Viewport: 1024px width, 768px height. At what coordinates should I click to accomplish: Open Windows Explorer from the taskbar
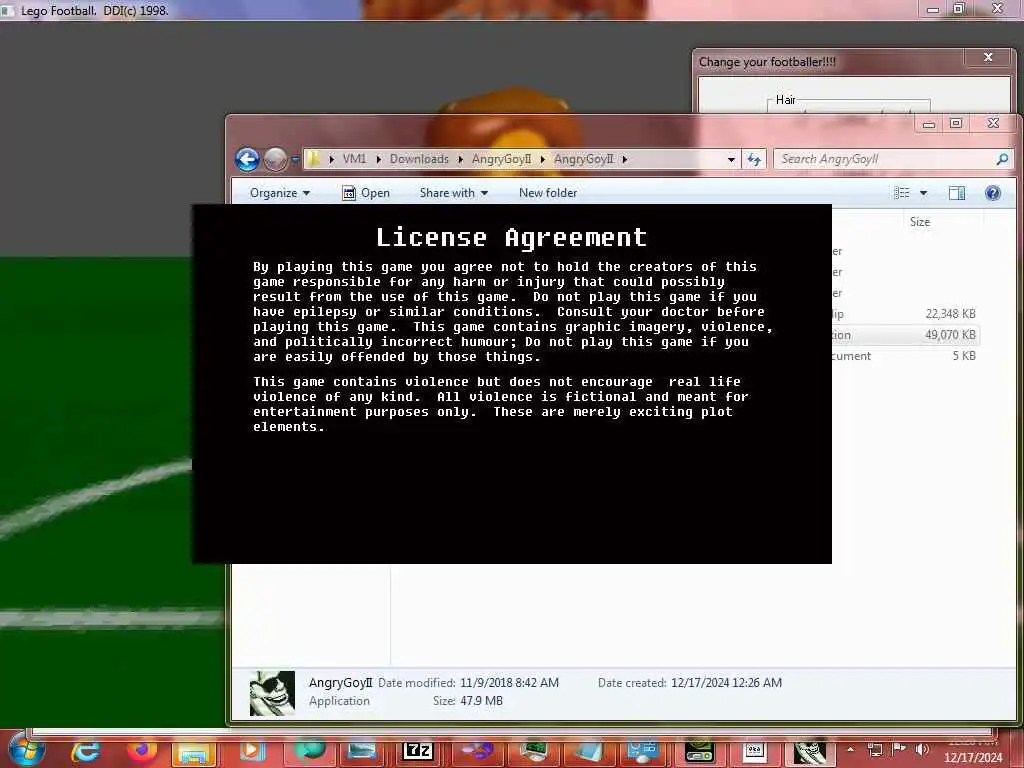coord(194,752)
